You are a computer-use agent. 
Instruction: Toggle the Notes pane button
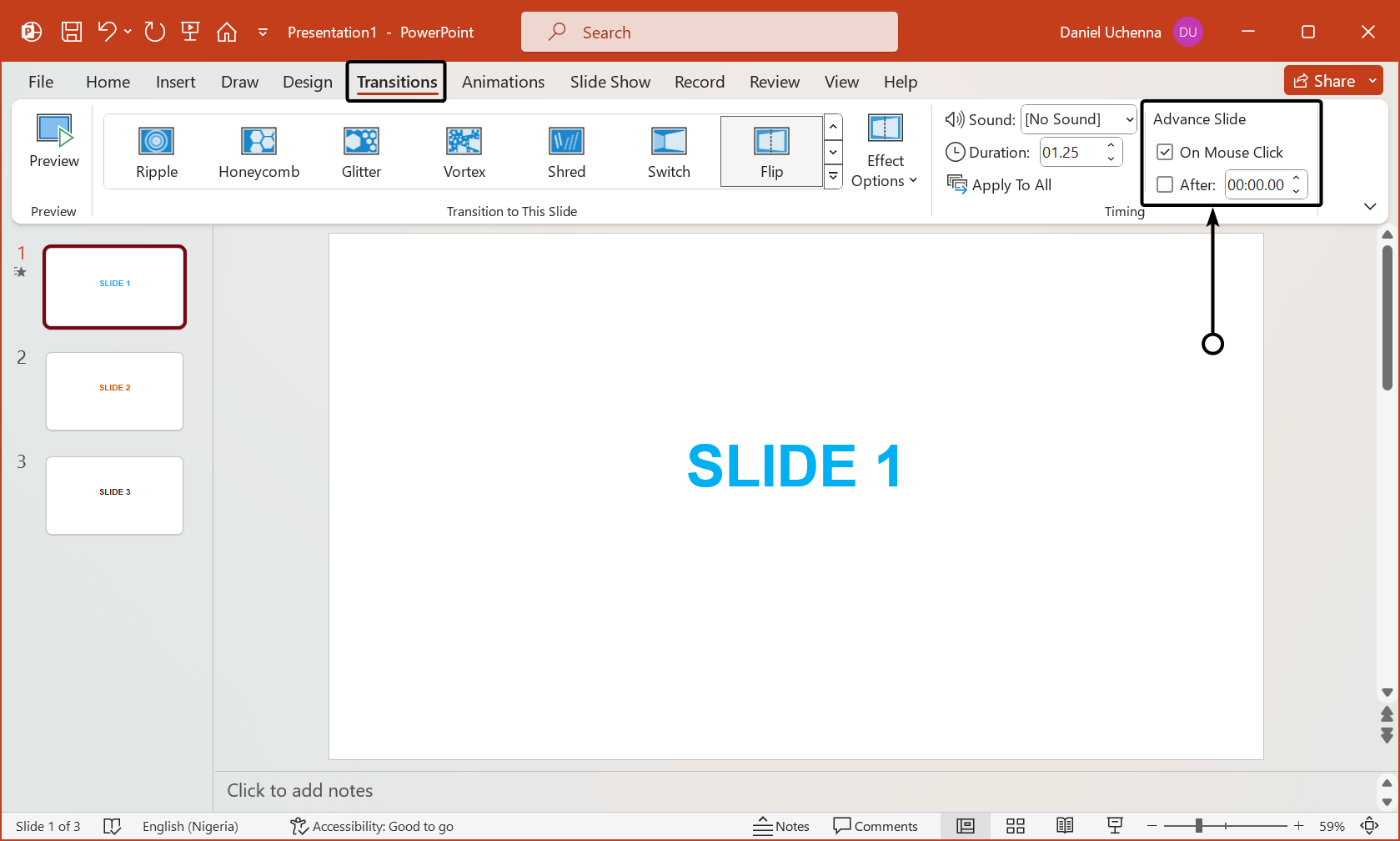pyautogui.click(x=781, y=826)
